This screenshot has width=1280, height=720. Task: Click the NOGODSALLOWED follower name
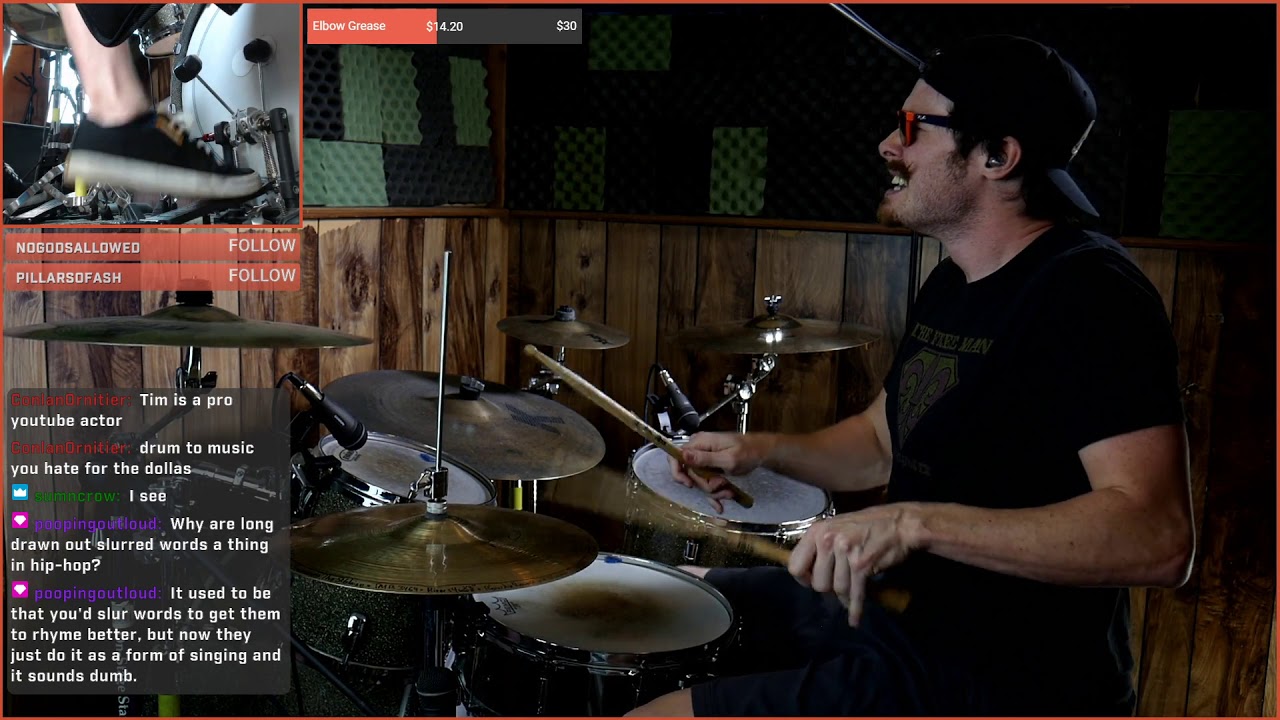(x=78, y=247)
